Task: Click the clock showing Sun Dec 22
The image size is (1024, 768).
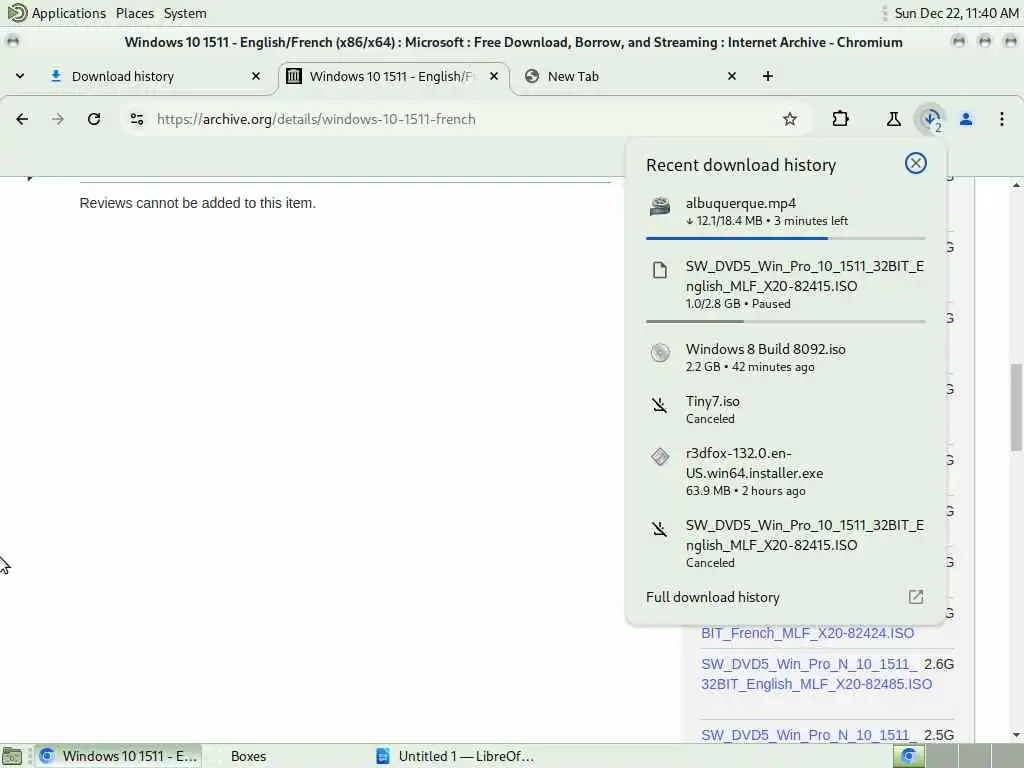Action: point(955,13)
